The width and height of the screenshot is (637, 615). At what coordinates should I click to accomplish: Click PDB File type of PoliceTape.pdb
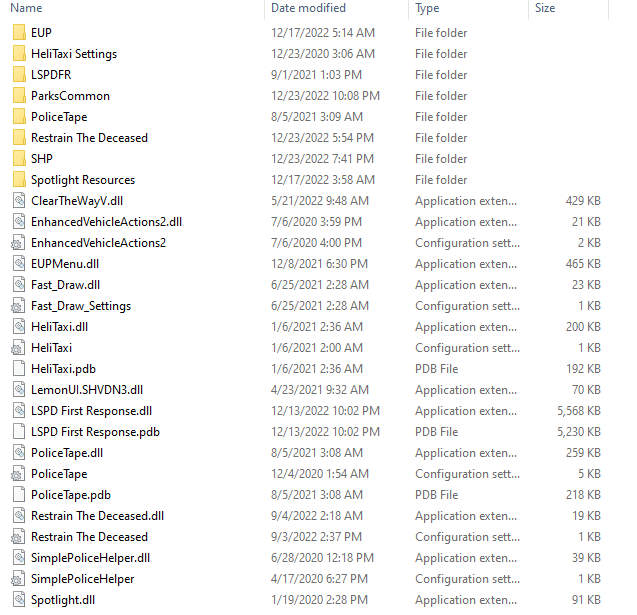[436, 495]
